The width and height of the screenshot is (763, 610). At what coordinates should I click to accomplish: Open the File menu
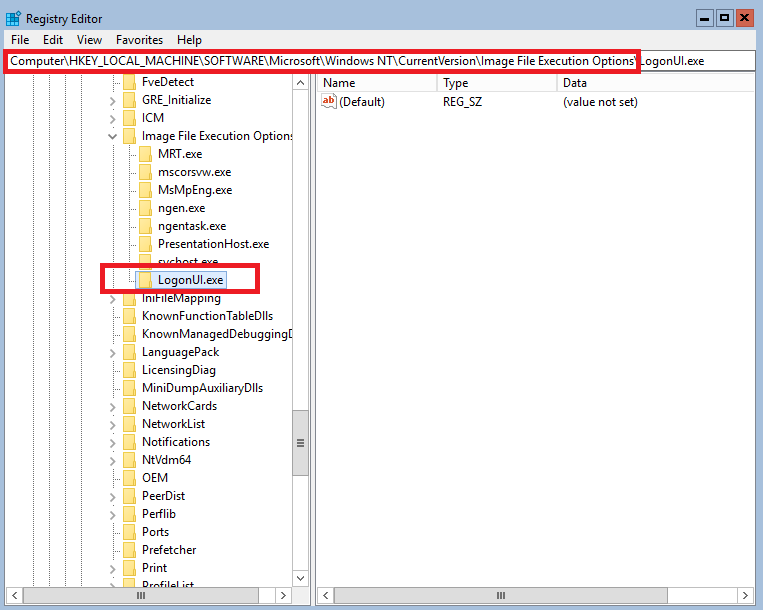20,40
